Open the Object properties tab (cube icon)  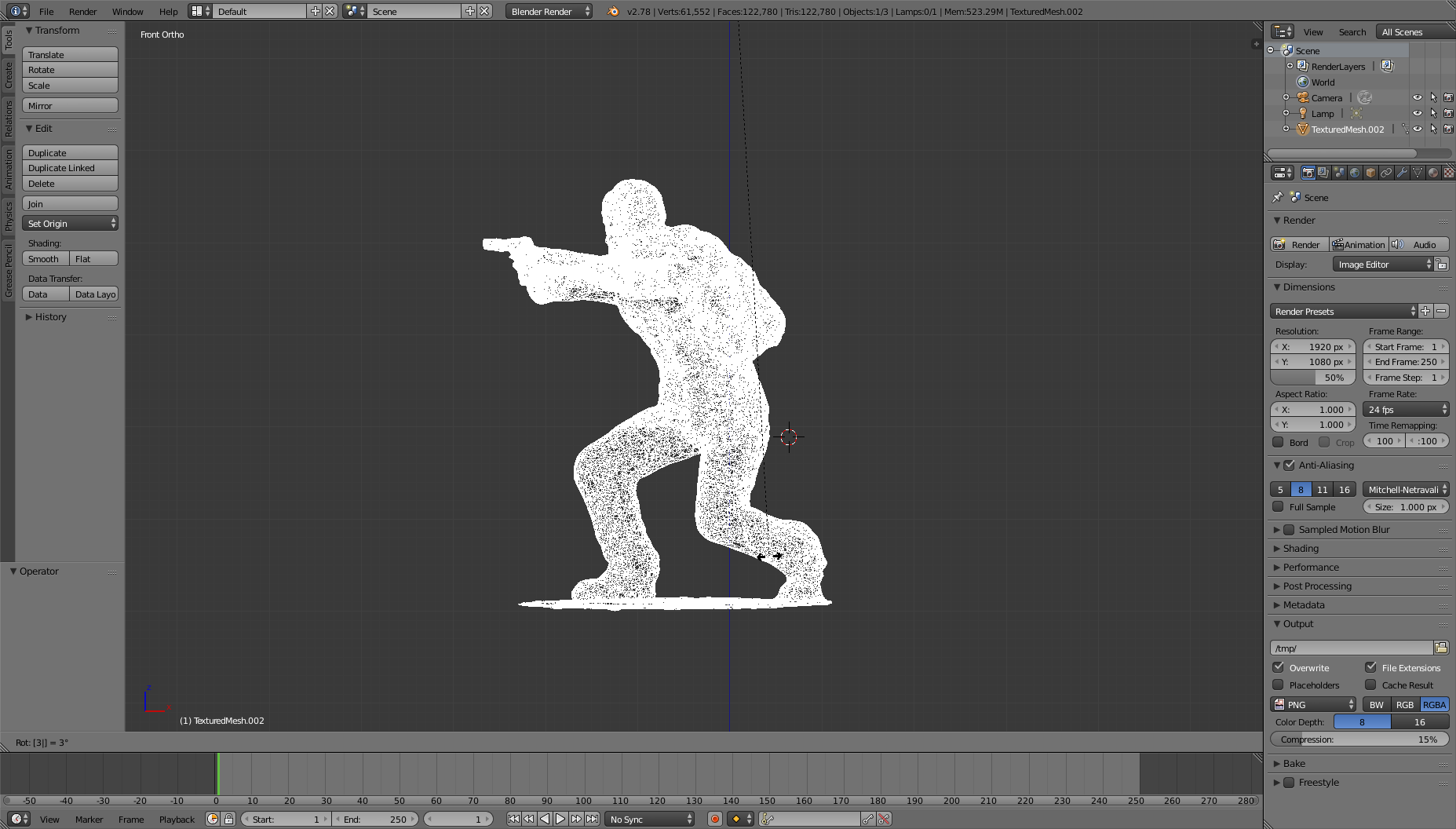tap(1370, 173)
